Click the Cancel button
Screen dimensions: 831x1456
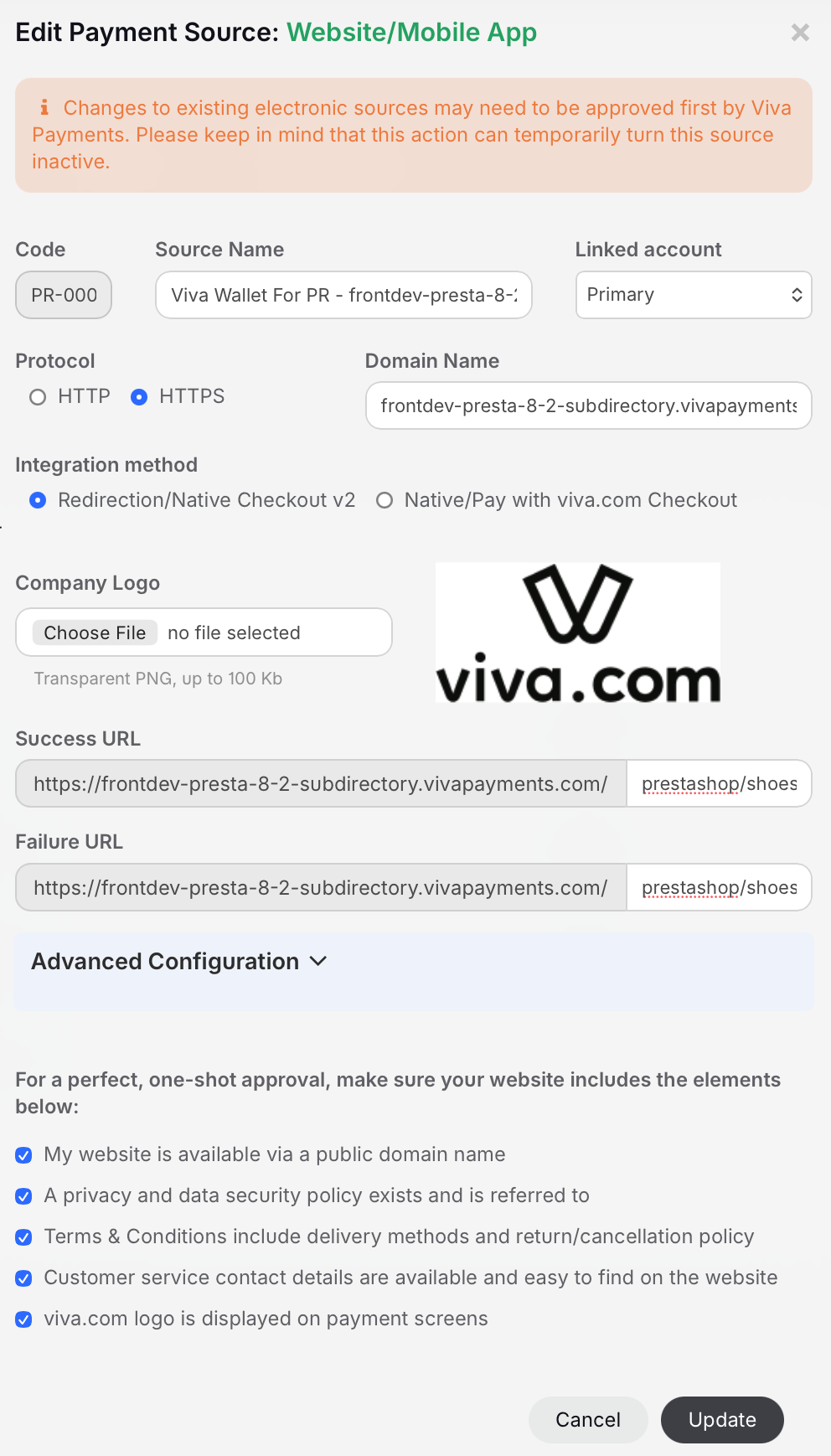tap(588, 1420)
